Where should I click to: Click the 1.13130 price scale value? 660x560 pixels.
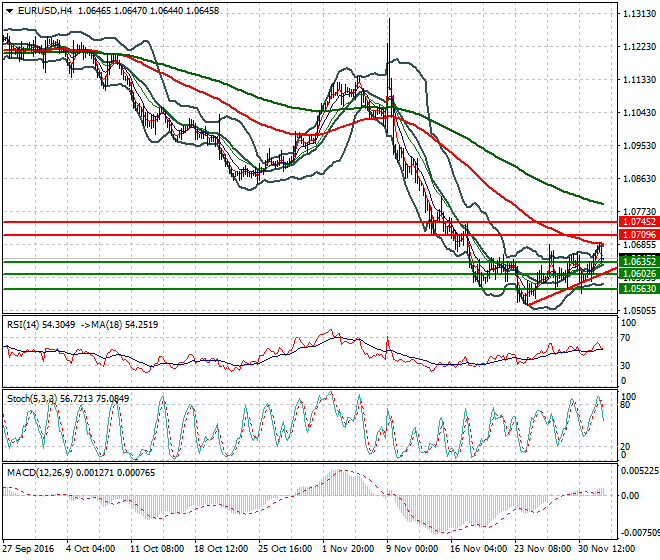point(639,14)
